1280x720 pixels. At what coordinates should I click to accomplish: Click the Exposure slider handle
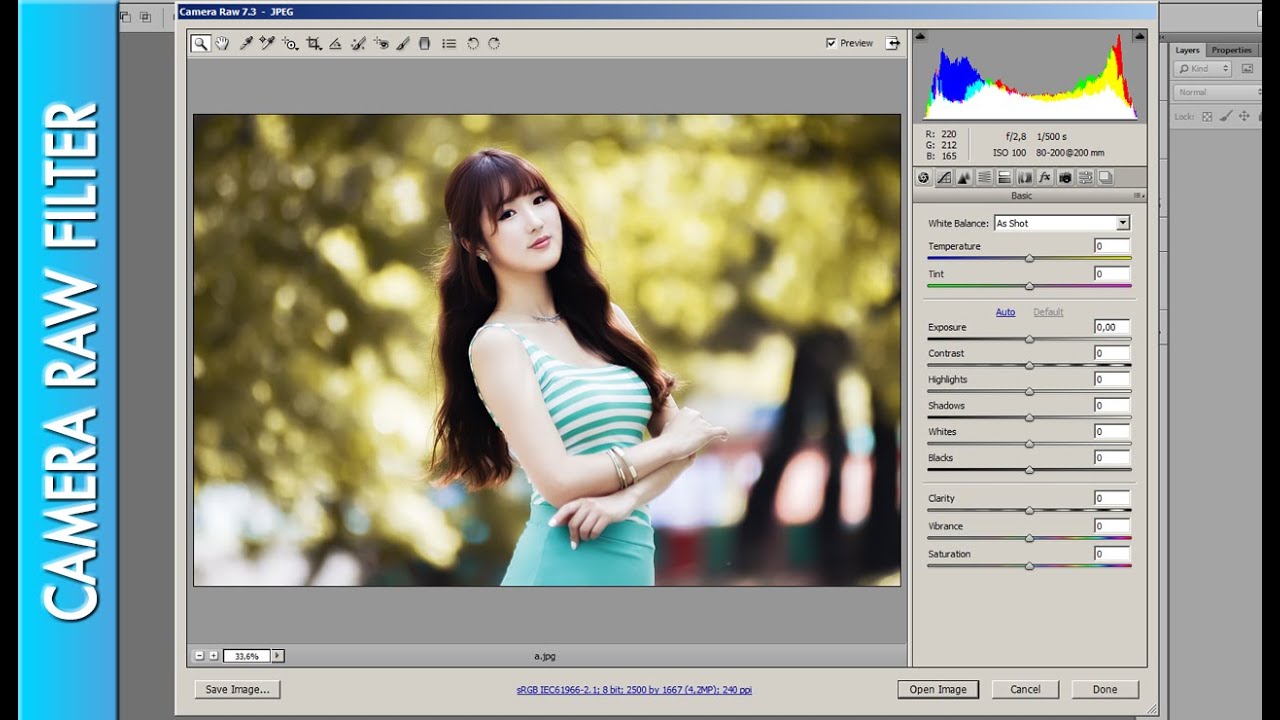point(1029,340)
